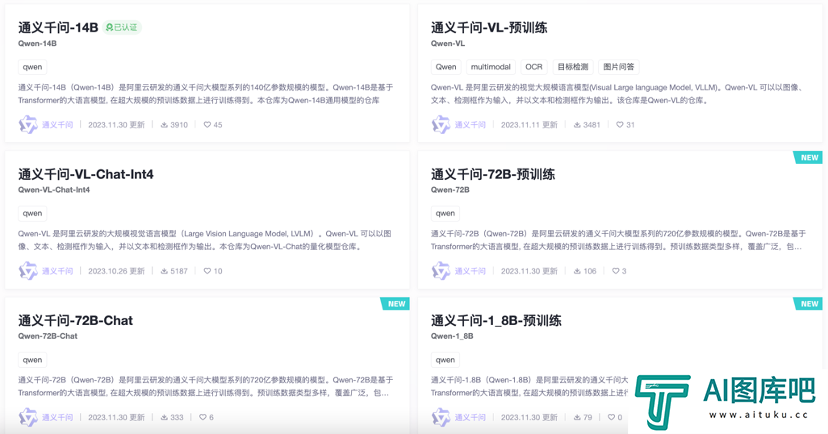Viewport: 828px width, 434px height.
Task: Select the OCR tag
Action: 534,67
